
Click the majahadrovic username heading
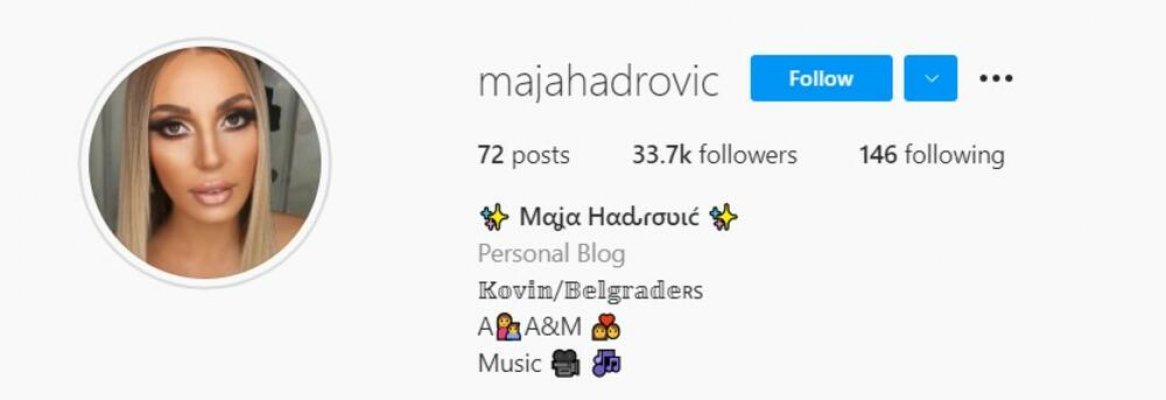coord(598,81)
